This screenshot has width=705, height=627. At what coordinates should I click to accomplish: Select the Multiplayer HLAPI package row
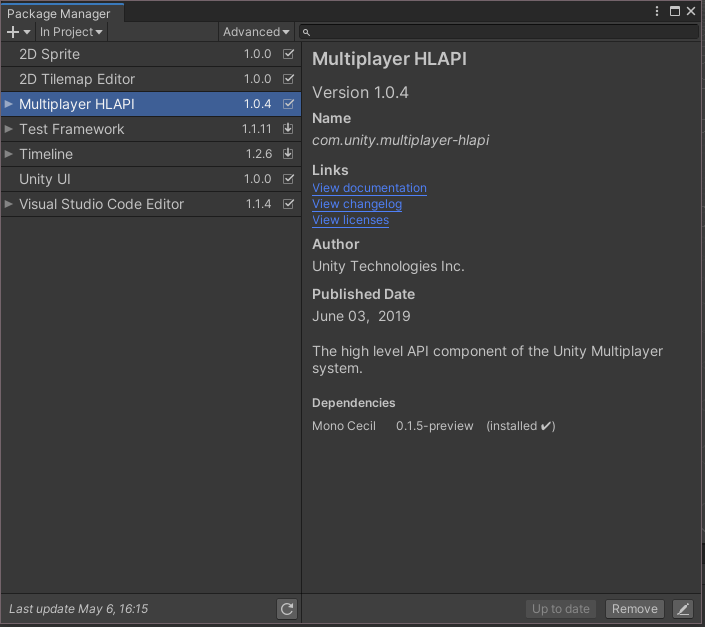coord(151,104)
